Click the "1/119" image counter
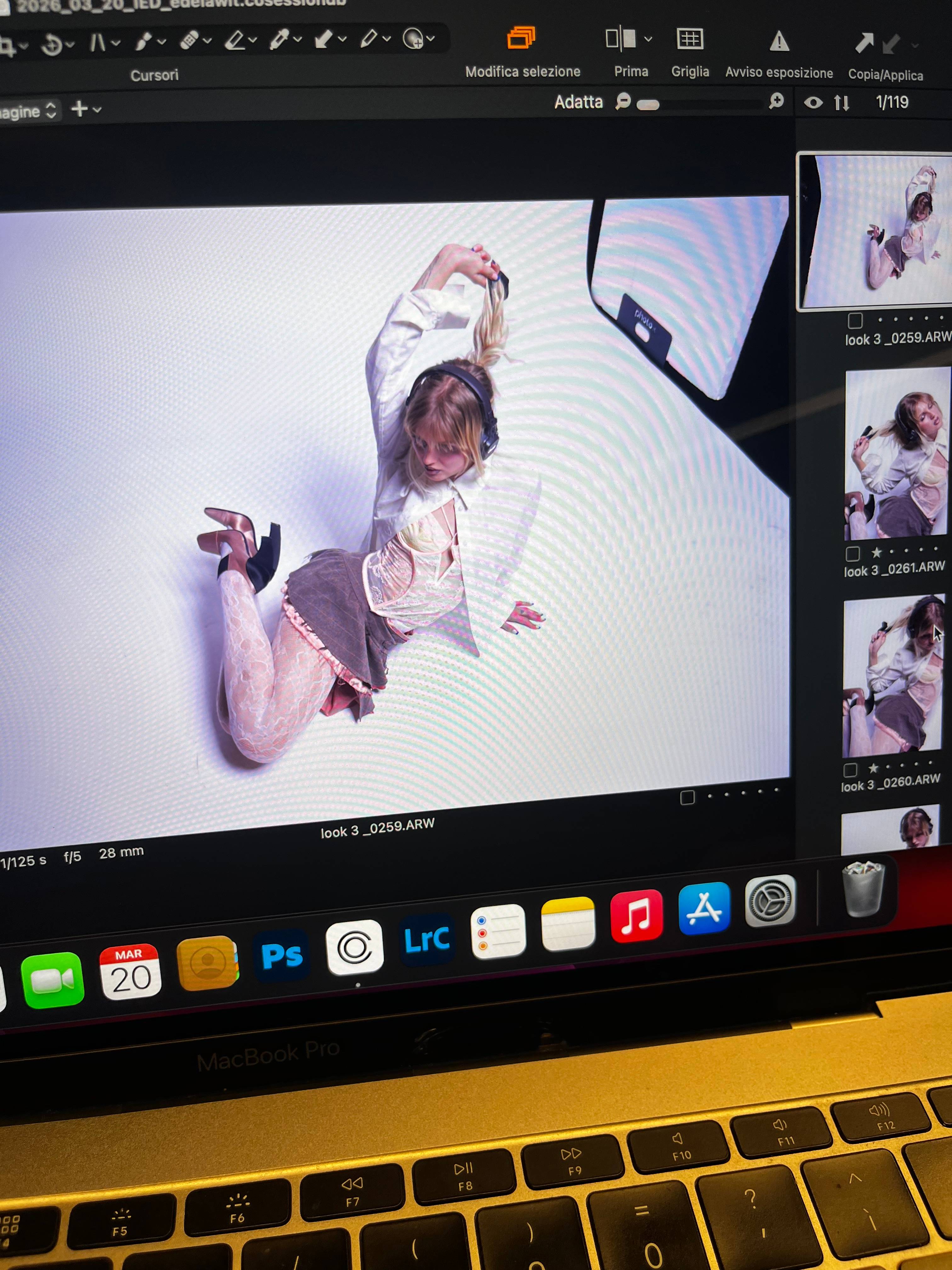 (892, 102)
